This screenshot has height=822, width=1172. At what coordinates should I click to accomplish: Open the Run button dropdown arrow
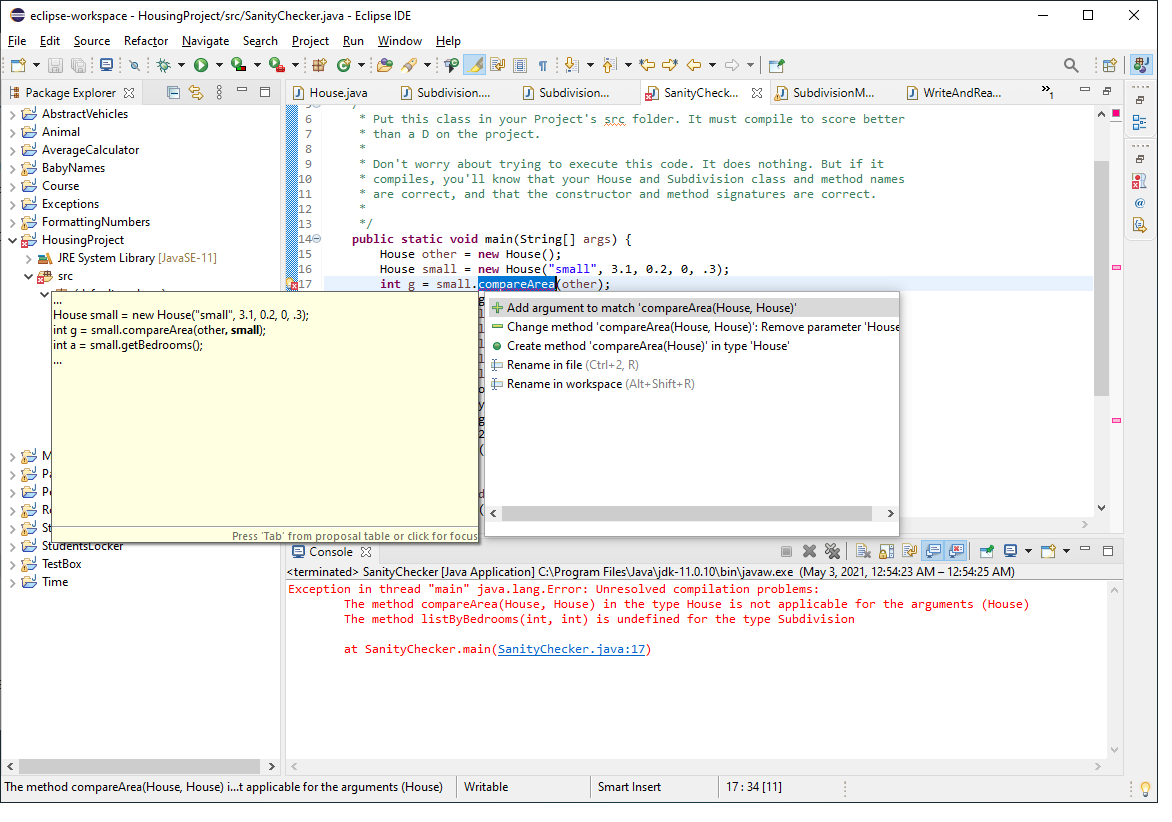(219, 64)
